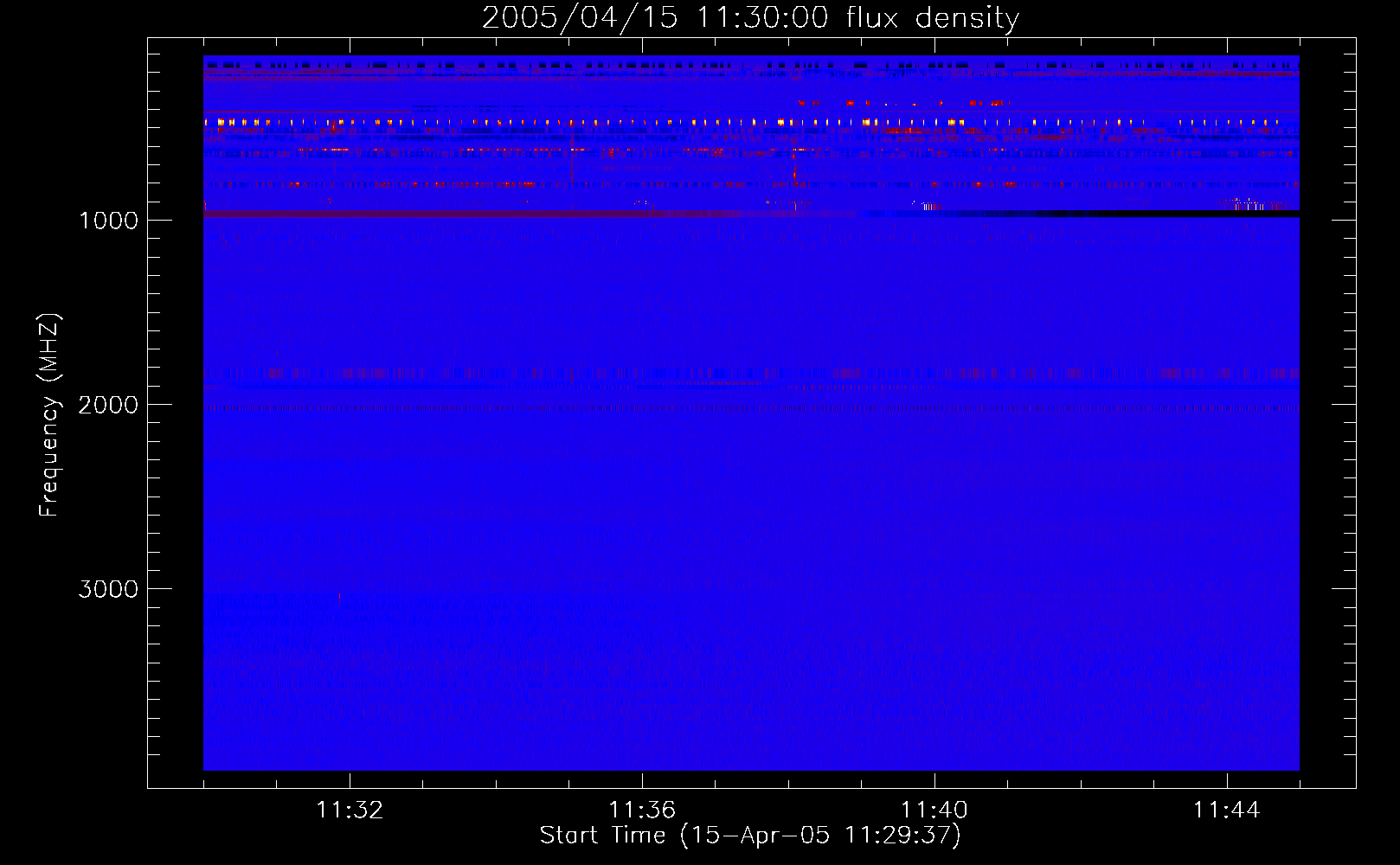Viewport: 1400px width, 865px height.
Task: Click the 3000 frequency tick label
Action: click(x=108, y=589)
